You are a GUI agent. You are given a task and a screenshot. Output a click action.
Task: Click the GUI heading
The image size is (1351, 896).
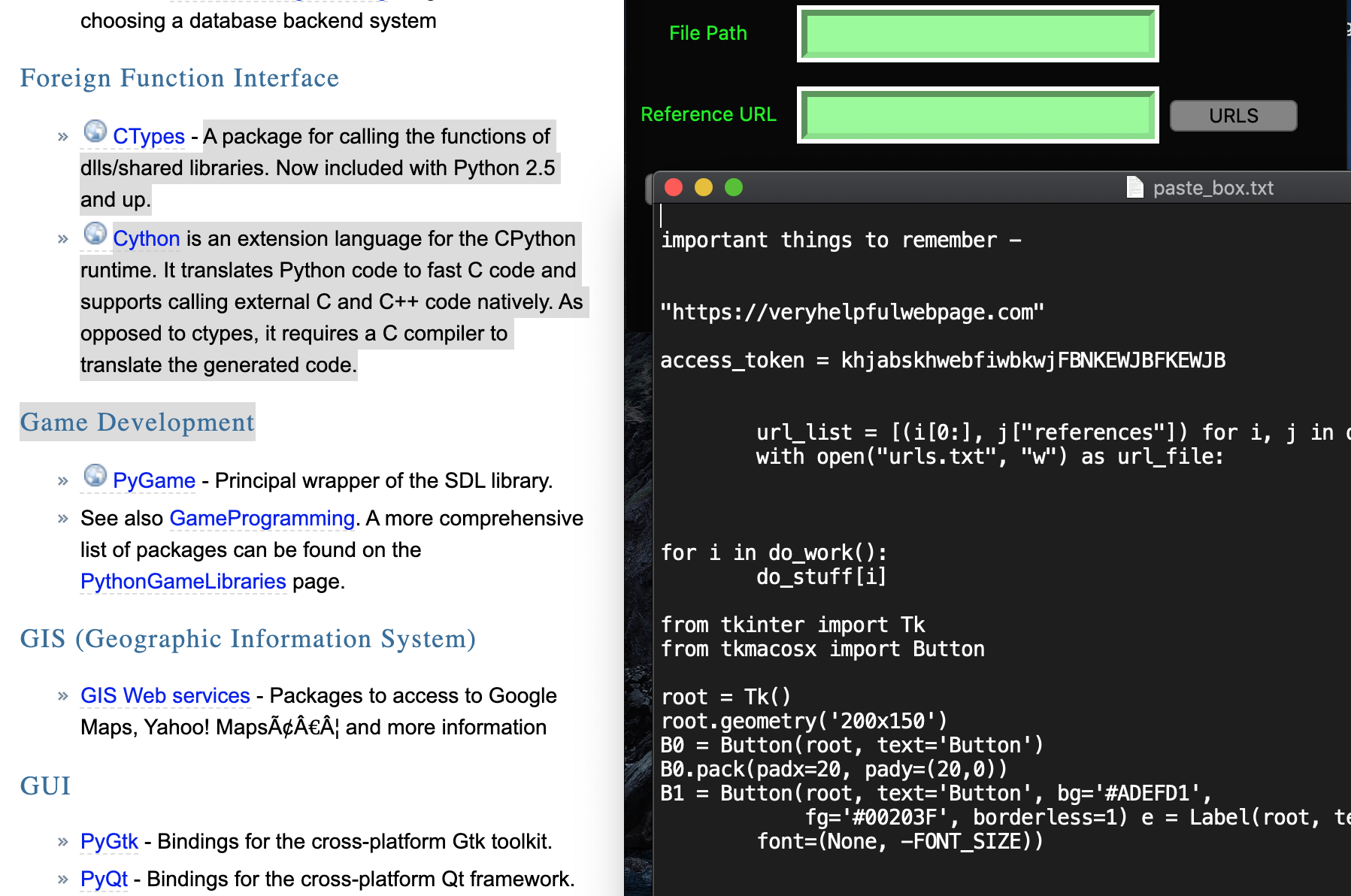(45, 786)
